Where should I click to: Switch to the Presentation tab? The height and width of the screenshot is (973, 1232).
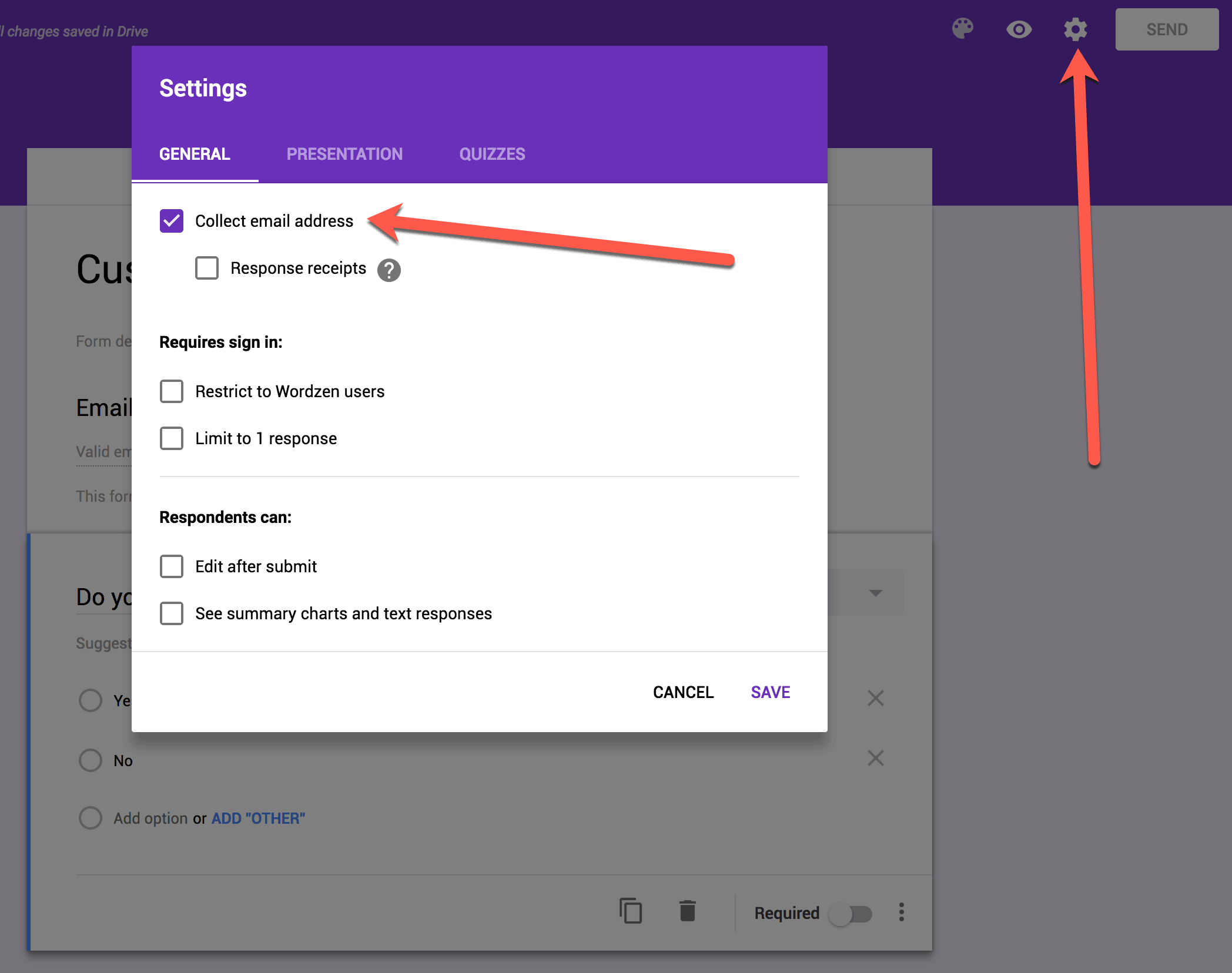(344, 154)
